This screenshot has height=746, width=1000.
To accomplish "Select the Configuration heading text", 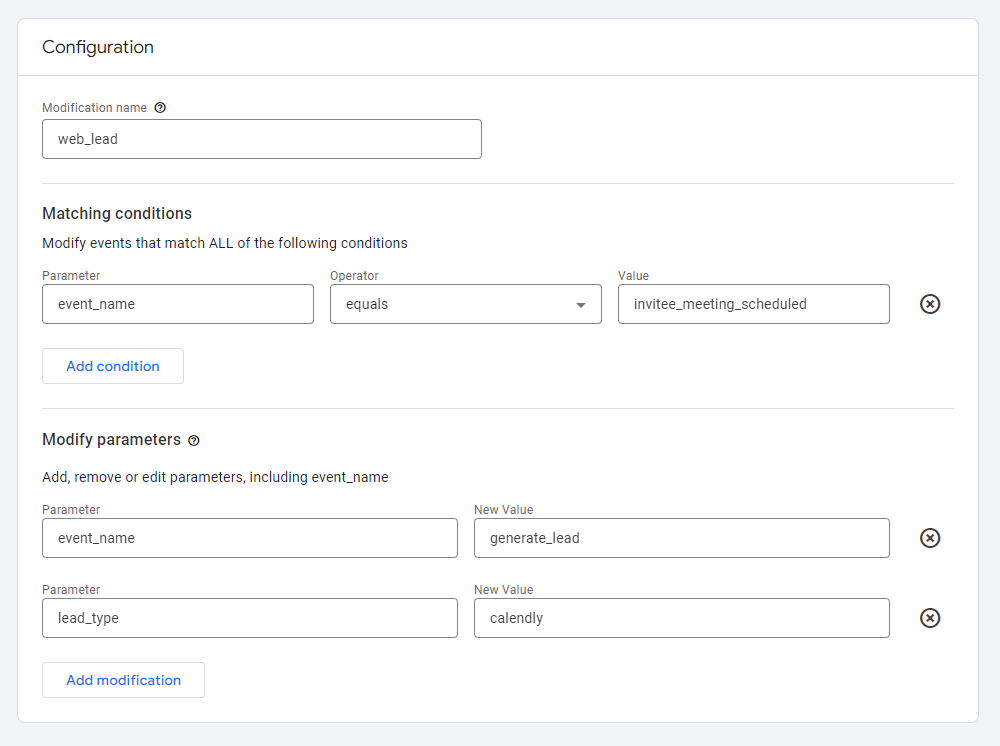I will pos(98,47).
